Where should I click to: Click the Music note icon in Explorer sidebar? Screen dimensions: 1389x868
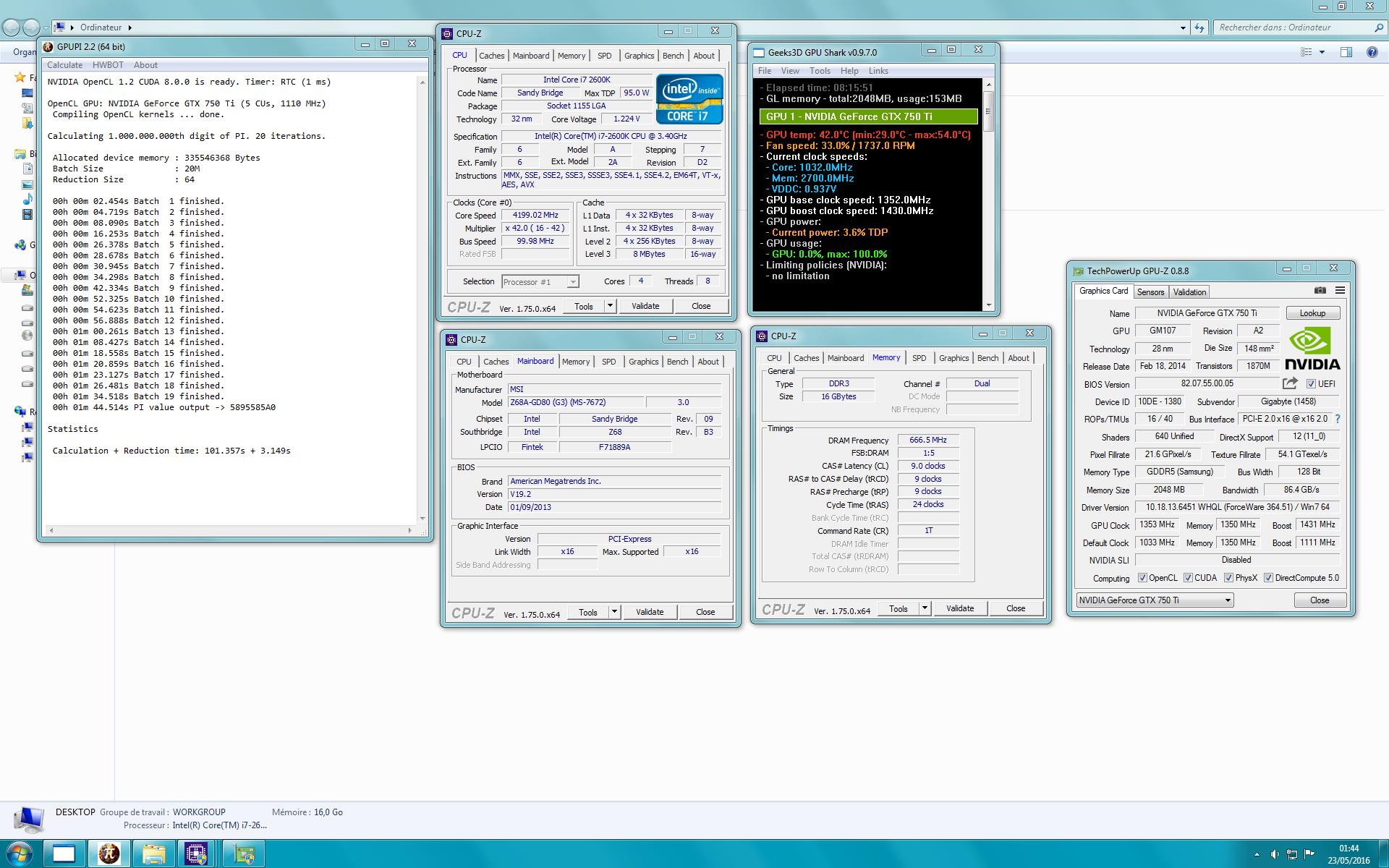(x=27, y=199)
